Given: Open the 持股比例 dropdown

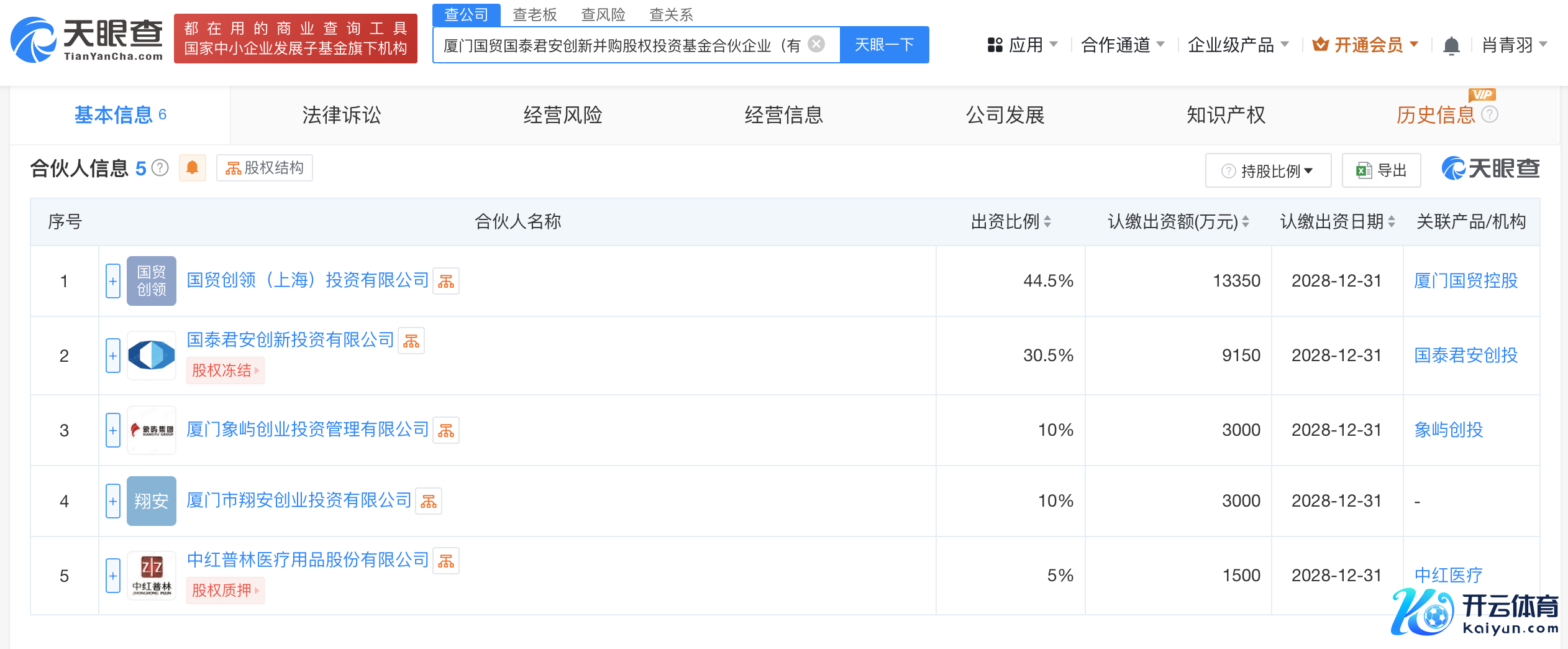Looking at the screenshot, I should click(x=1268, y=170).
